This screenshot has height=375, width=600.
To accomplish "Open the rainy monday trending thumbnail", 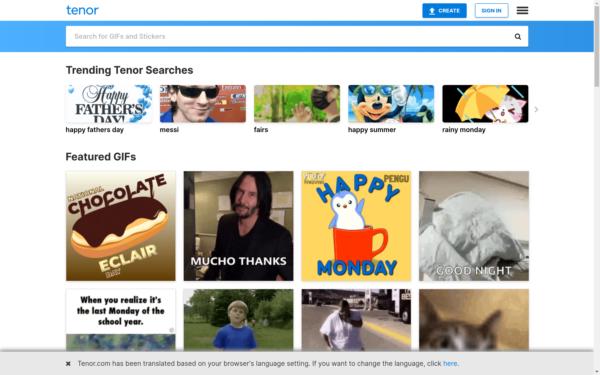I will click(x=485, y=104).
